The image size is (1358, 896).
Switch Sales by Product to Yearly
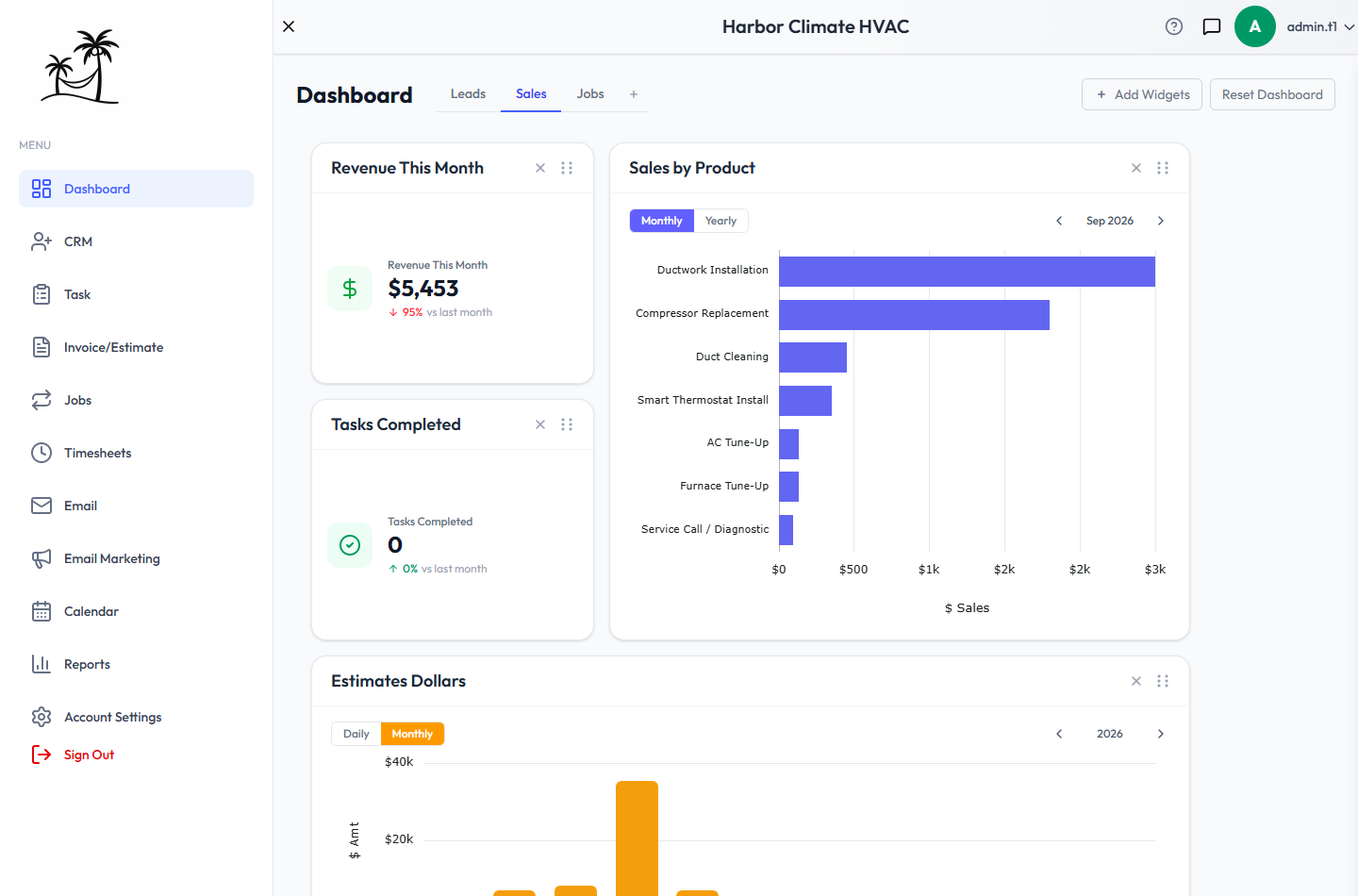[720, 221]
